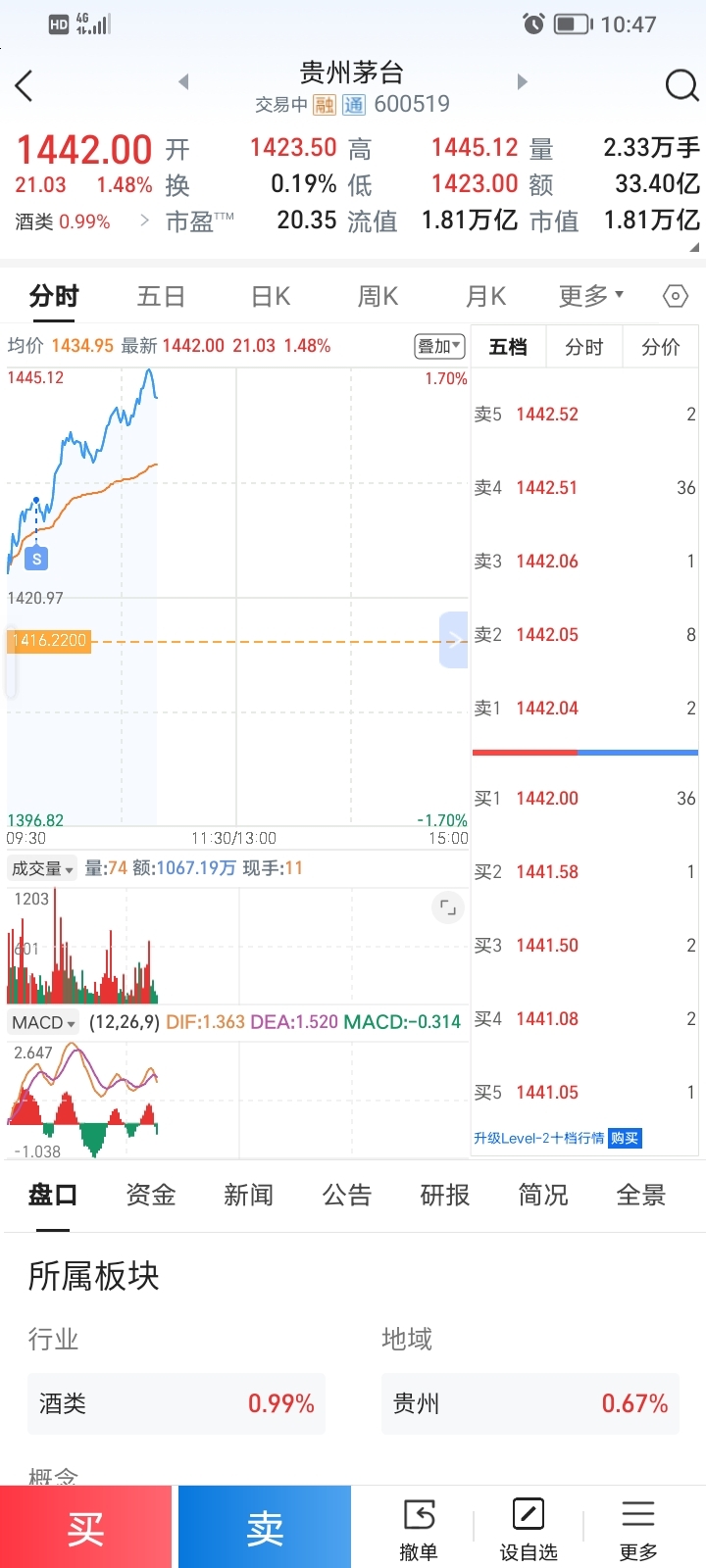Tap the 市盈TTM ratio label

199,221
